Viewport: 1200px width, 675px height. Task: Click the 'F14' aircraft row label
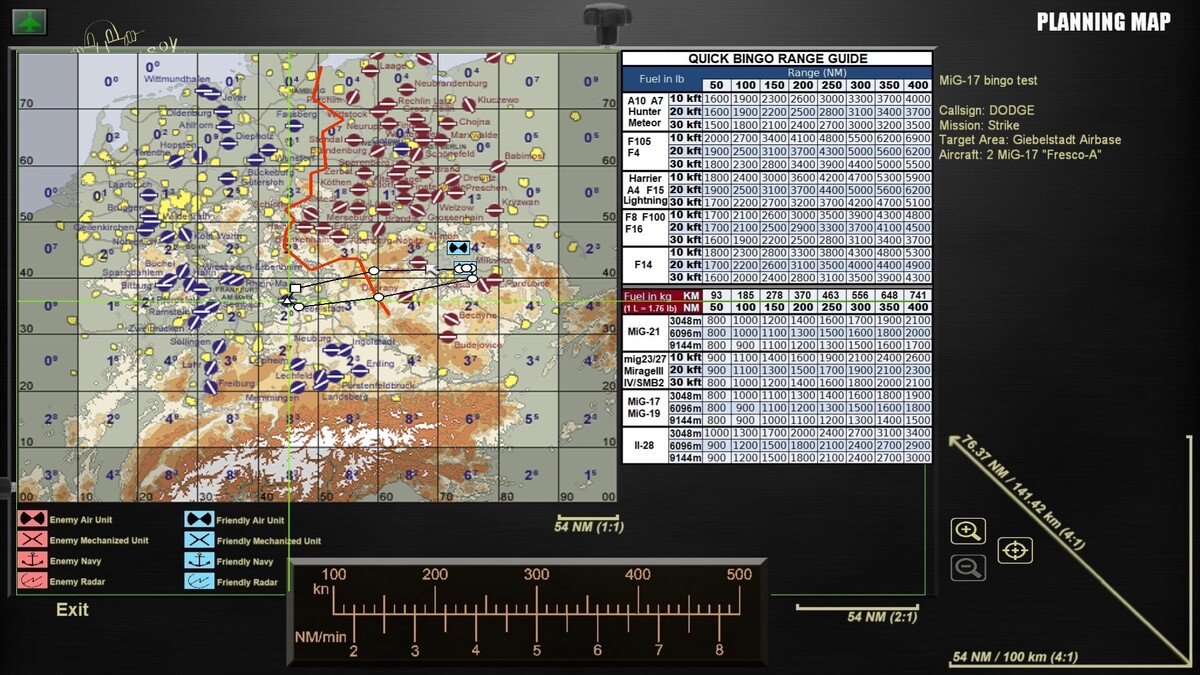click(x=644, y=265)
